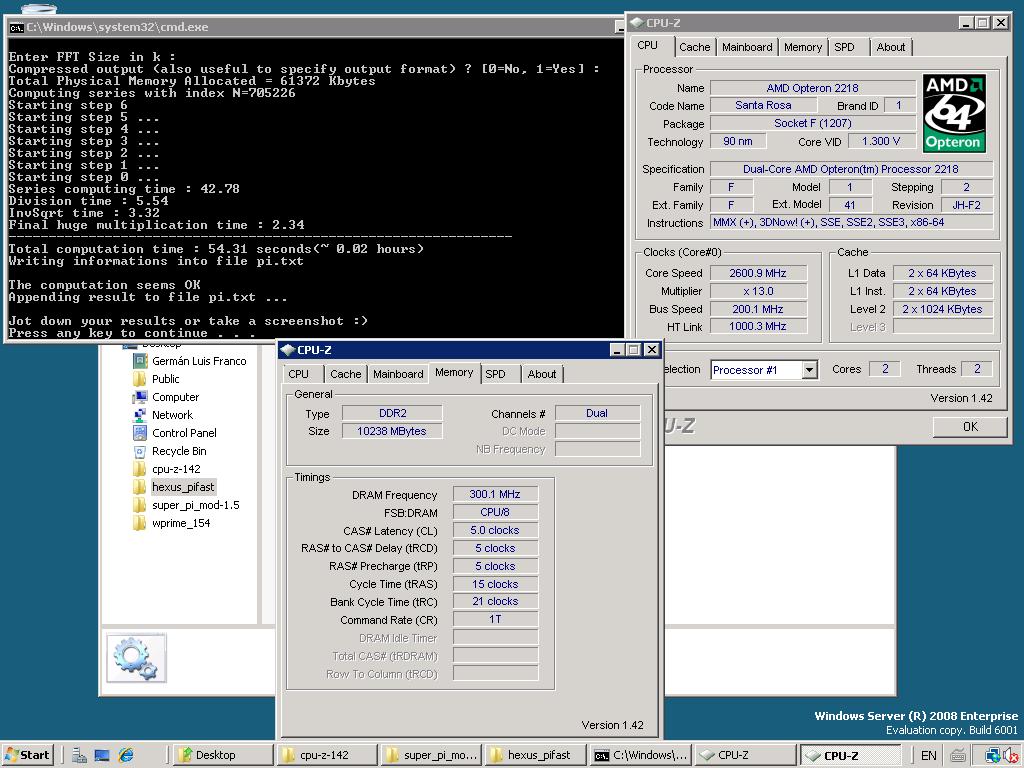Switch to the cpu-z-142 taskbar button

pyautogui.click(x=327, y=755)
